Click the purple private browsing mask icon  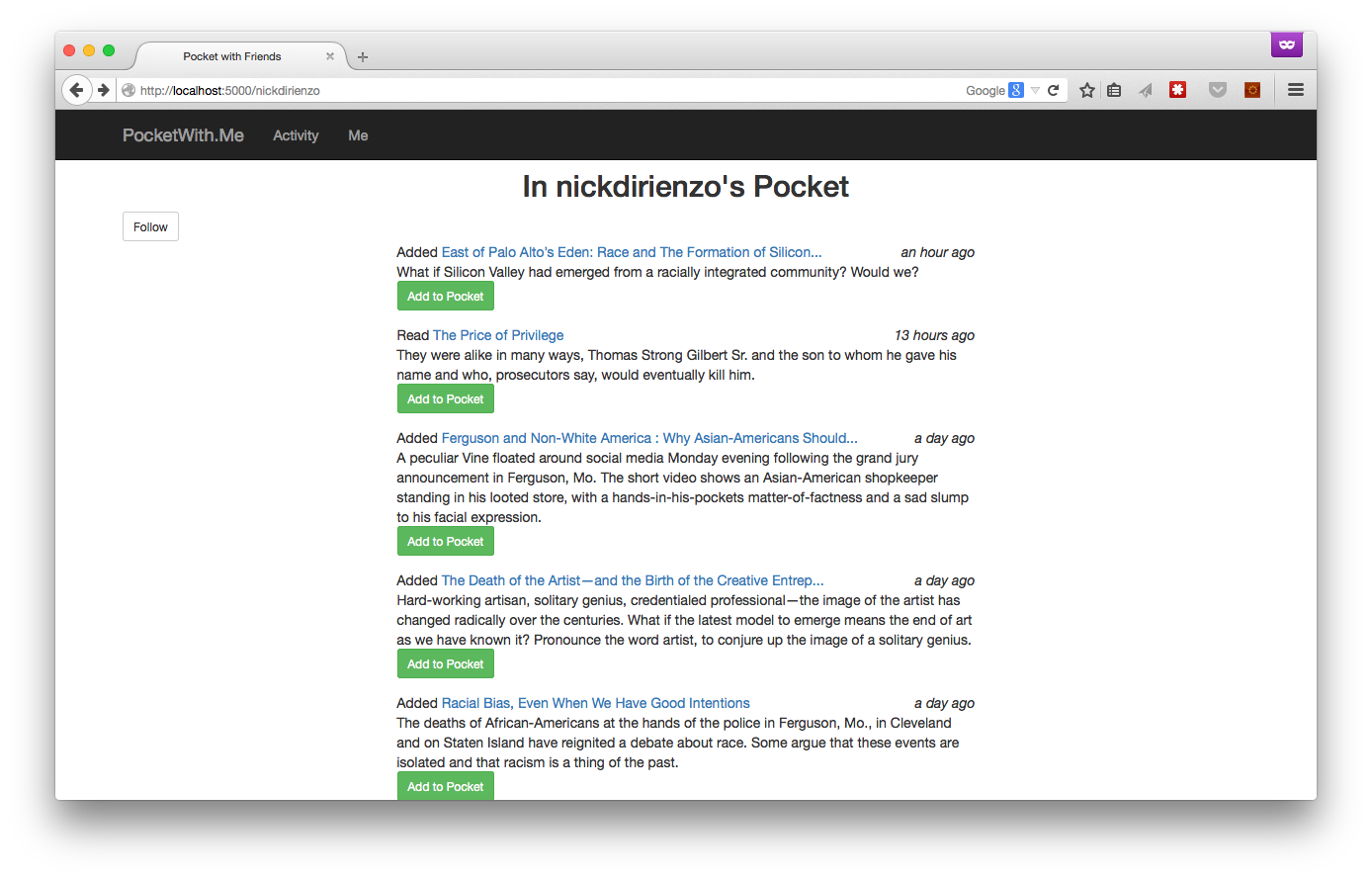1287,44
